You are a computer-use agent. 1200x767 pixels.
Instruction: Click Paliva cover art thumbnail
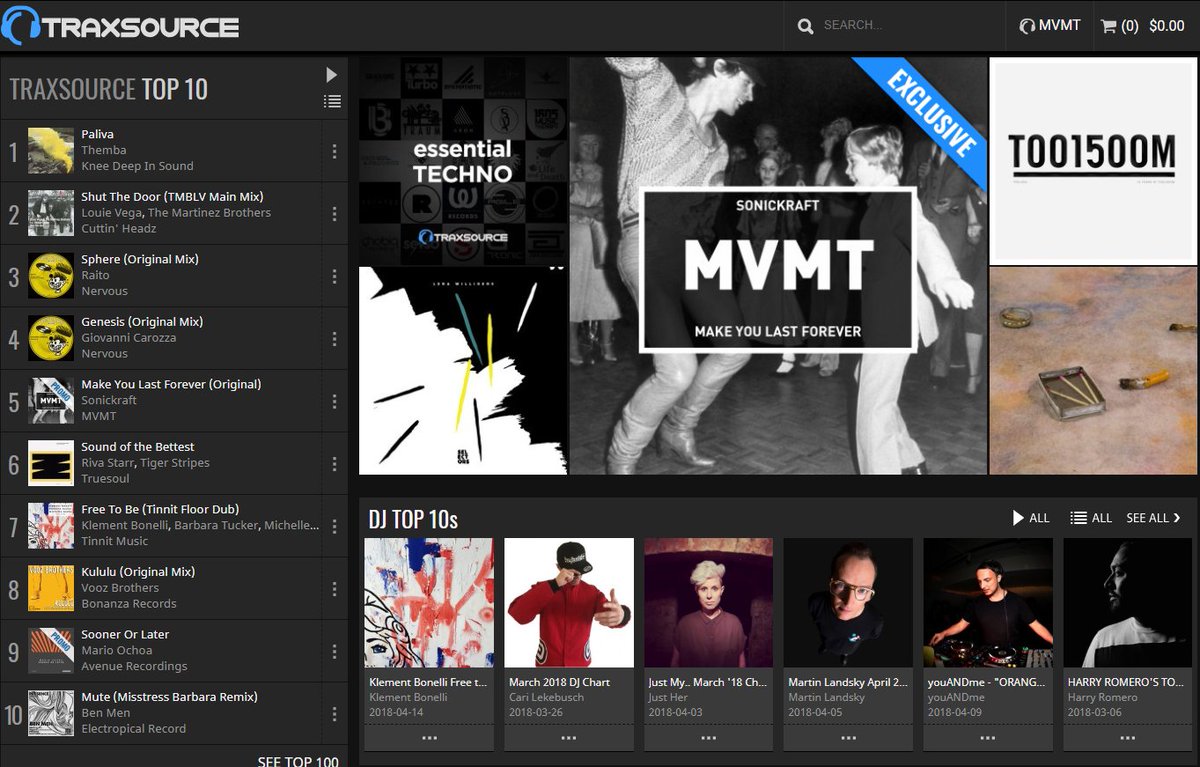[51, 151]
